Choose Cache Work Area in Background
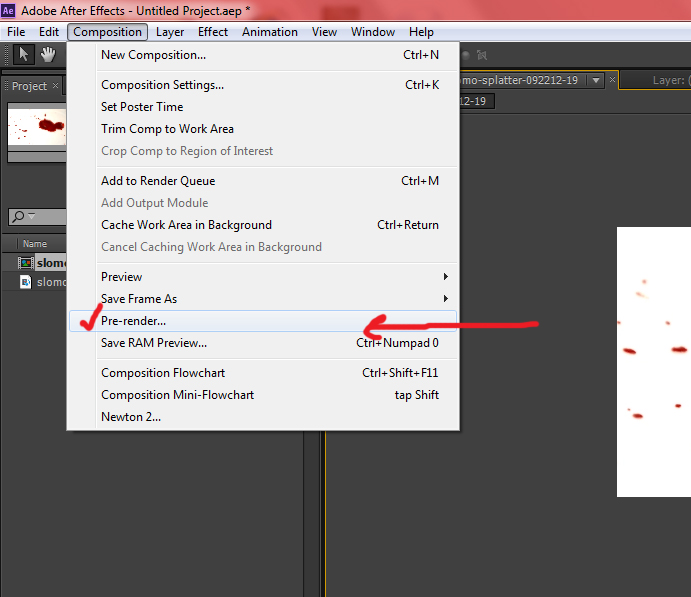Viewport: 691px width, 597px height. pyautogui.click(x=263, y=225)
